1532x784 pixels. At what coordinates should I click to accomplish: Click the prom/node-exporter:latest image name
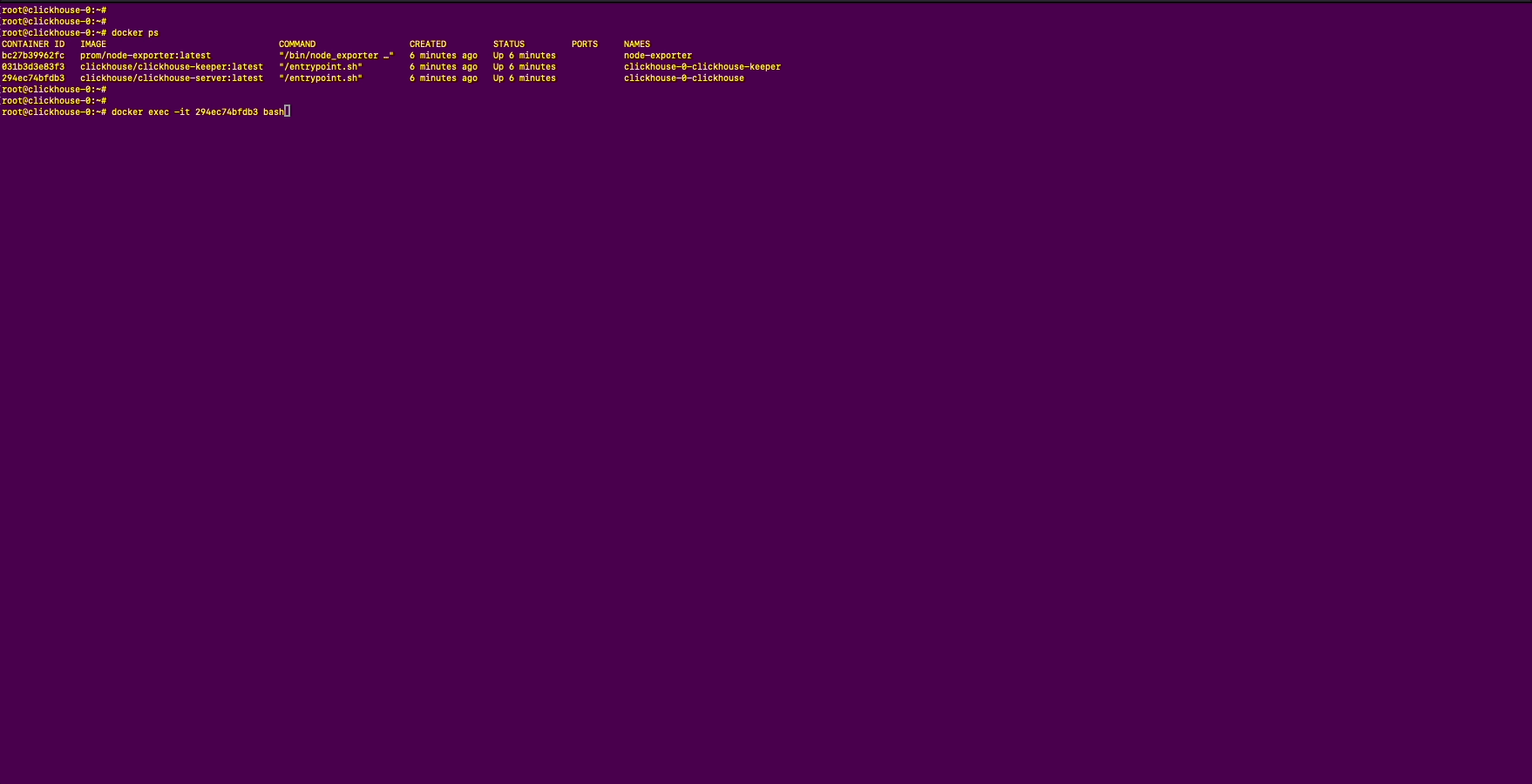(146, 56)
